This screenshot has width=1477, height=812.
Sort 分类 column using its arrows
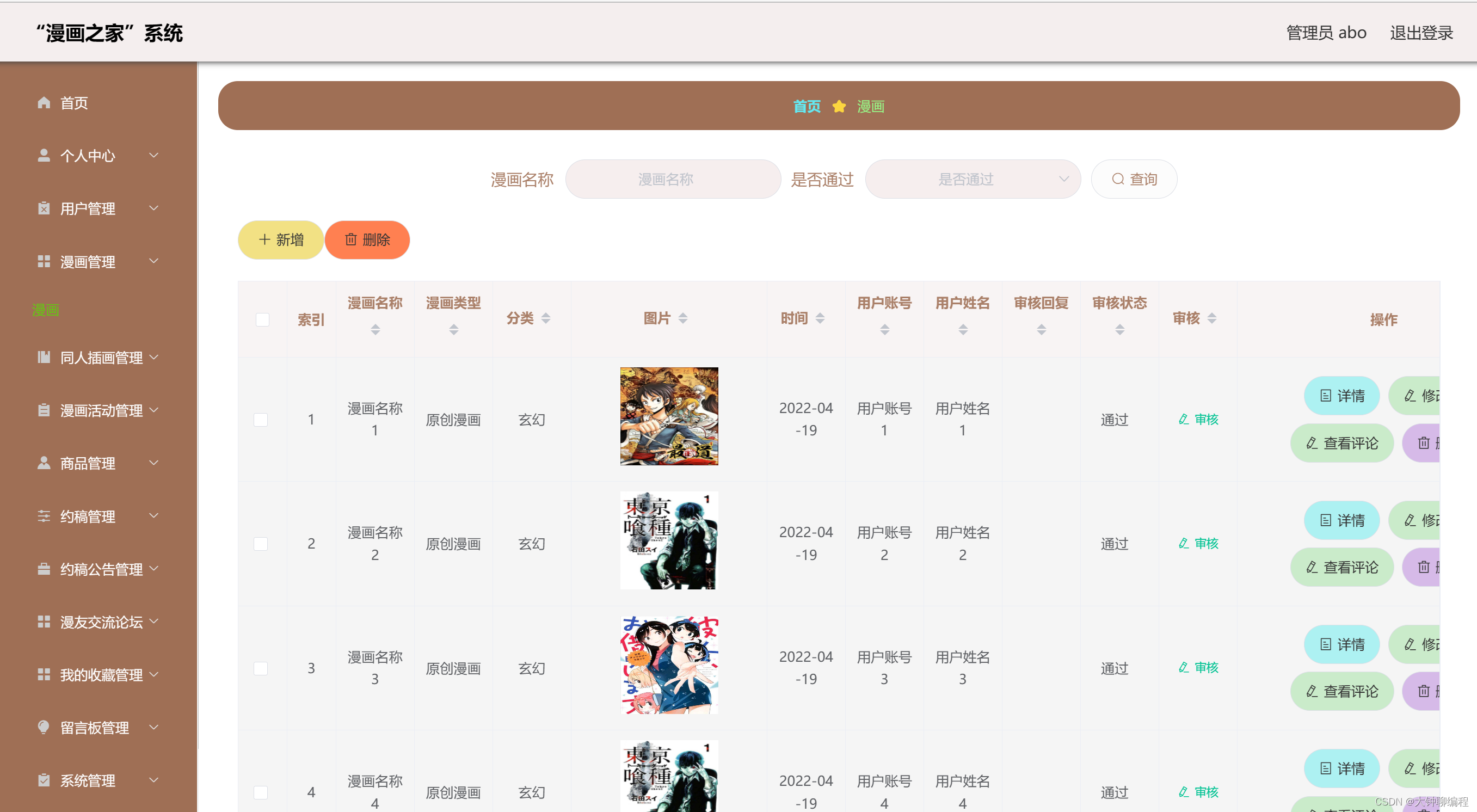pyautogui.click(x=545, y=318)
